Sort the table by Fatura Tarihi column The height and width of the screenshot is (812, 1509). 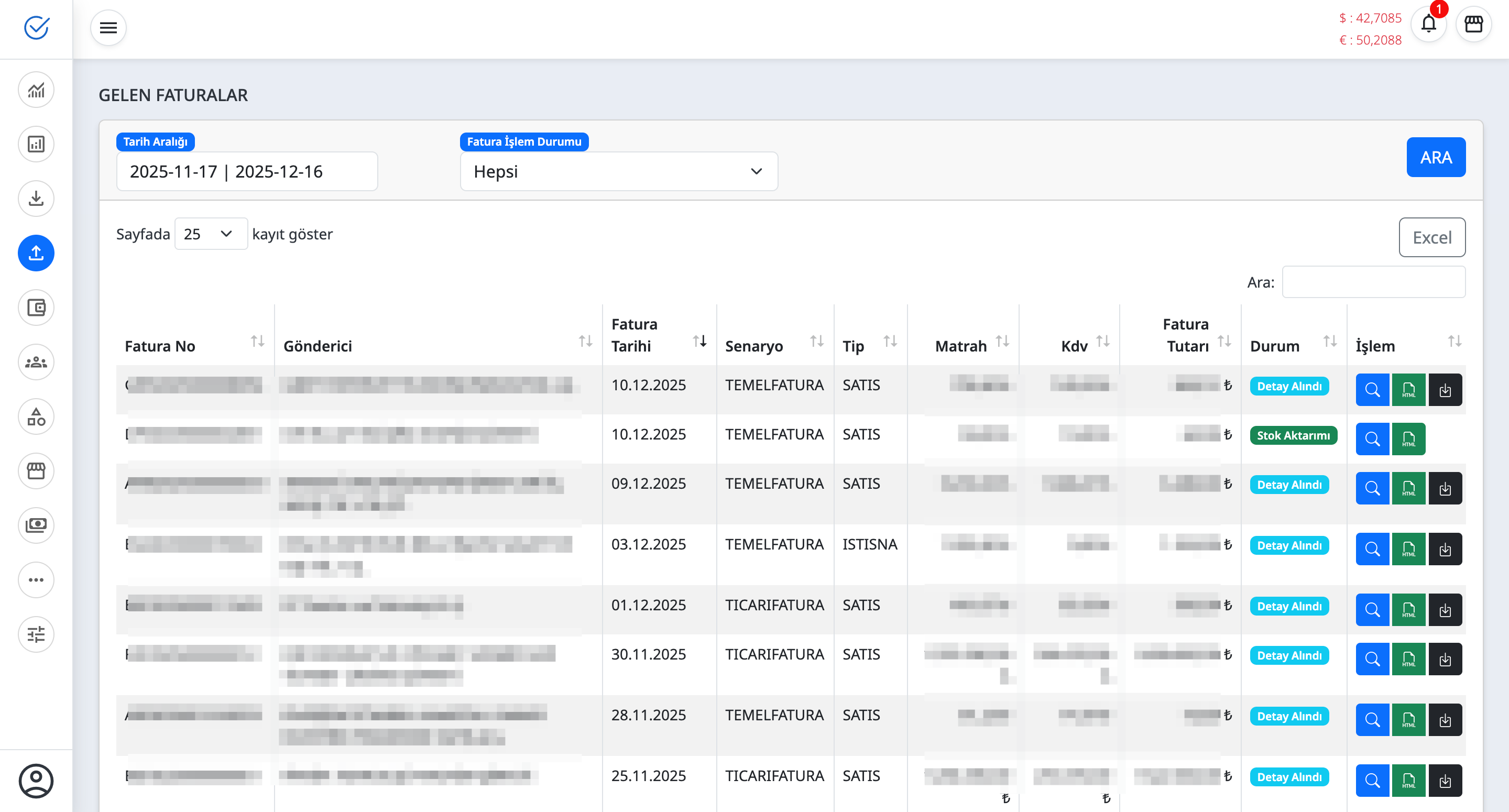(699, 341)
